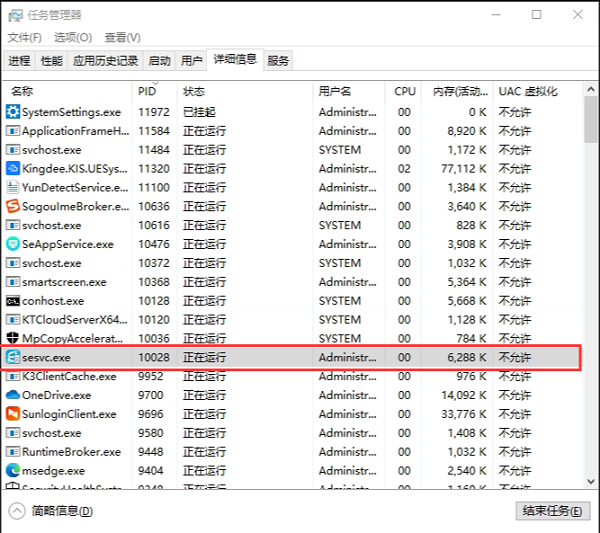Image resolution: width=600 pixels, height=533 pixels.
Task: Click the OneDrive.exe cloud icon
Action: coord(13,395)
